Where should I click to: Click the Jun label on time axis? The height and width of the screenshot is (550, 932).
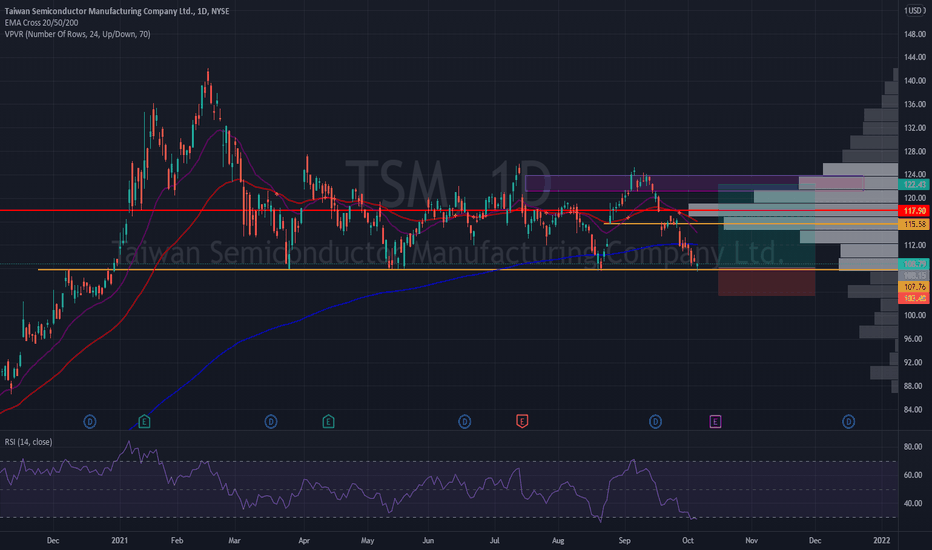click(x=428, y=540)
